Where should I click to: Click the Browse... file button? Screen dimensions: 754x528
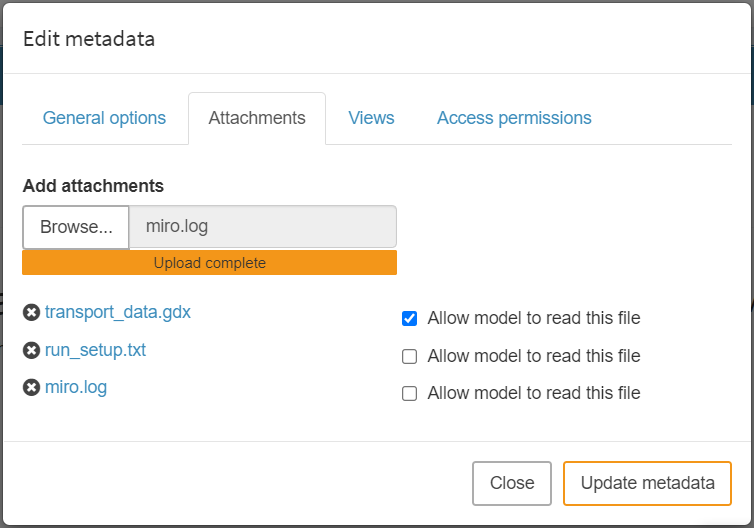[76, 227]
